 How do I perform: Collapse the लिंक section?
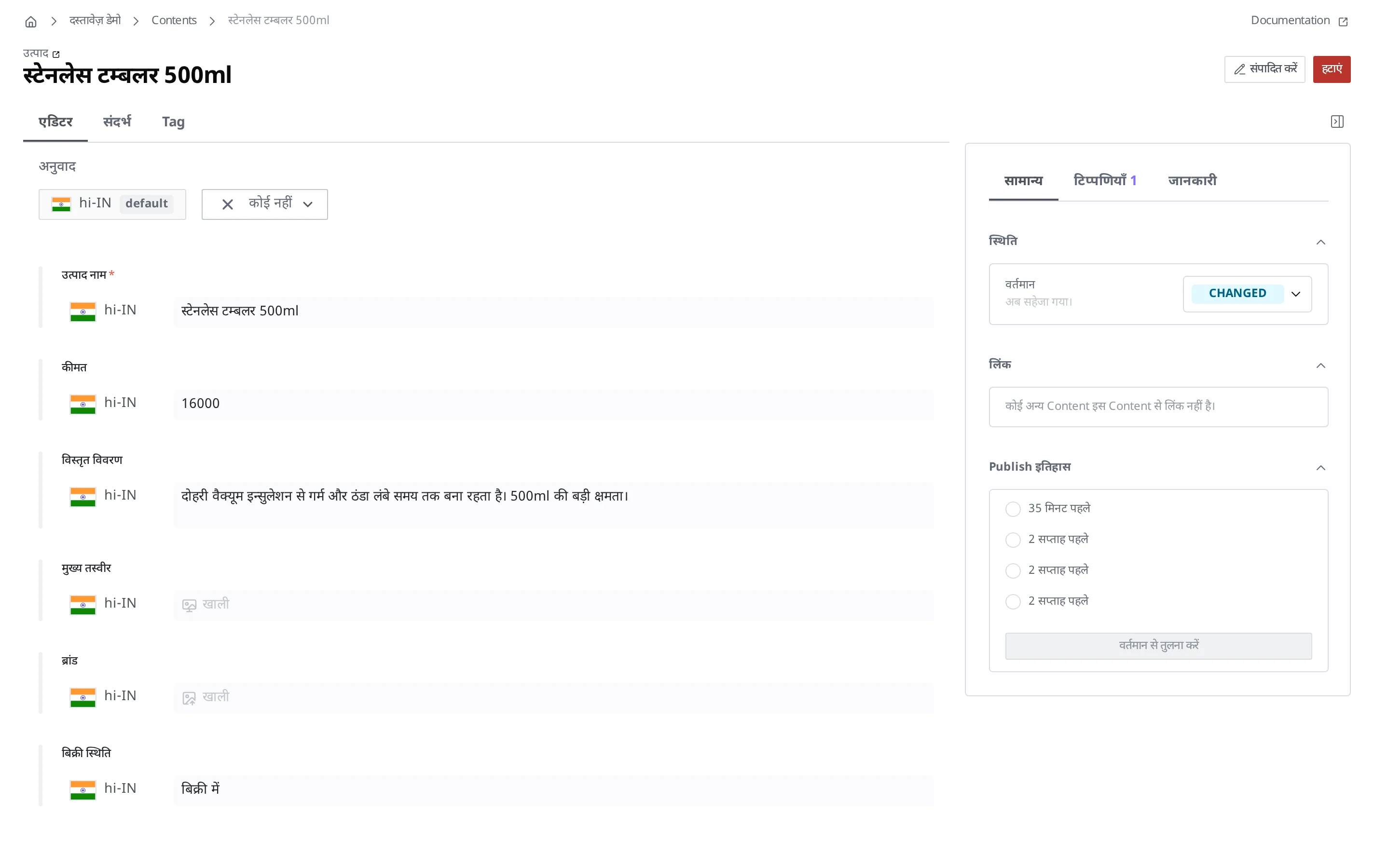(x=1320, y=365)
